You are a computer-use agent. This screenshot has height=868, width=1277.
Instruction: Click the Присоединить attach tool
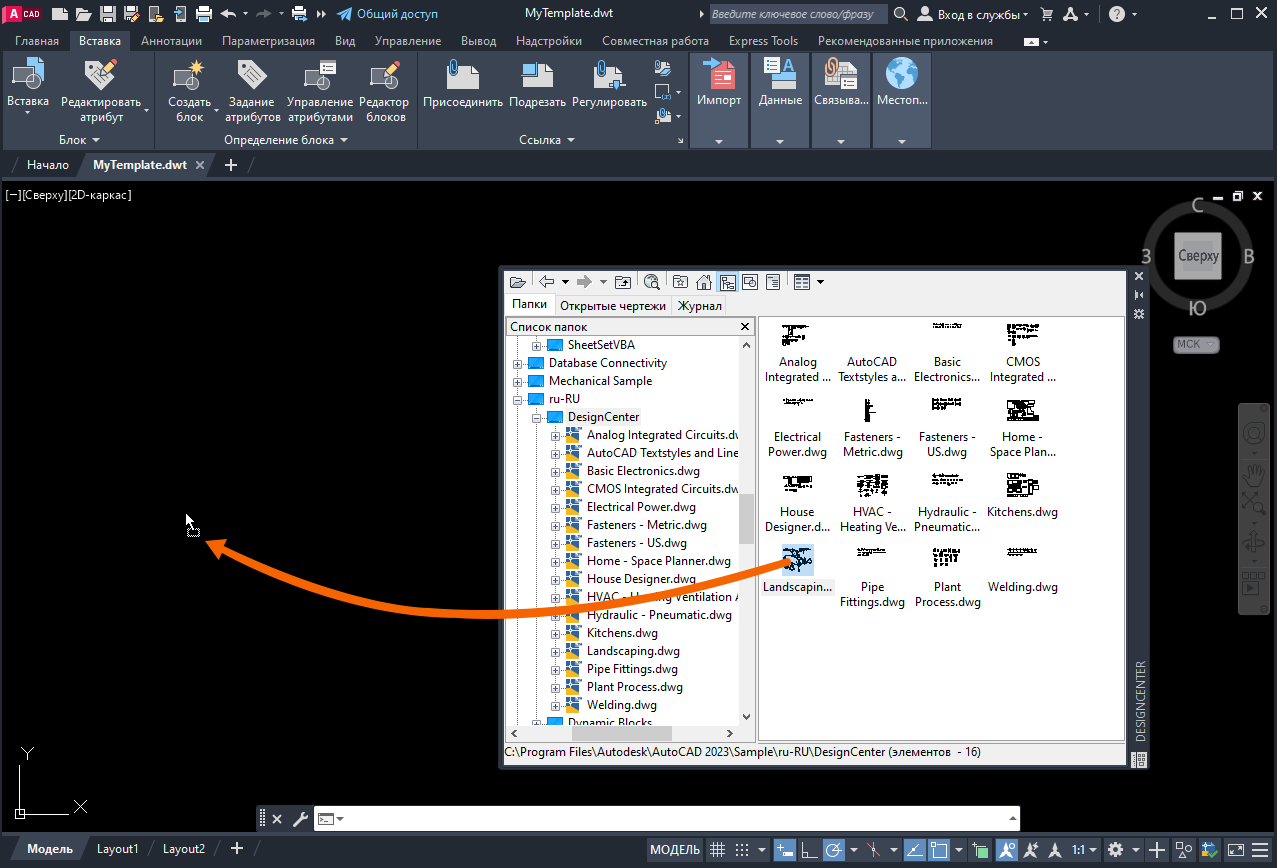coord(463,84)
